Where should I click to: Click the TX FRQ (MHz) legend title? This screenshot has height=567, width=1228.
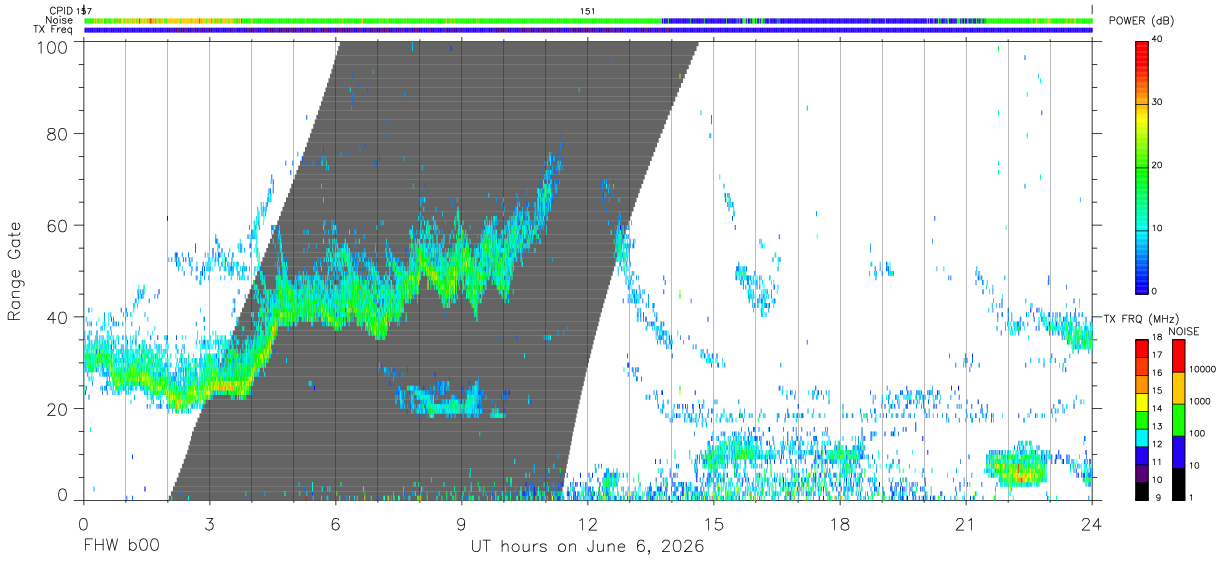click(x=1142, y=318)
